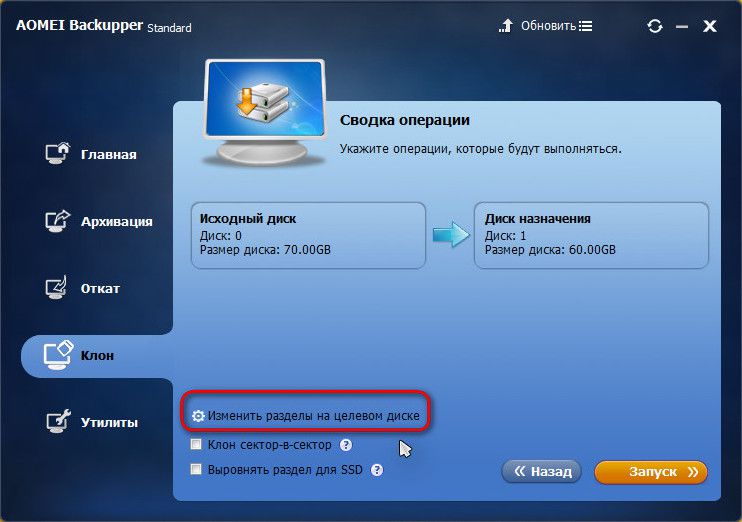Open help for Клон сектор-в-сектор option
Screen dimensions: 742x522
[x=346, y=445]
